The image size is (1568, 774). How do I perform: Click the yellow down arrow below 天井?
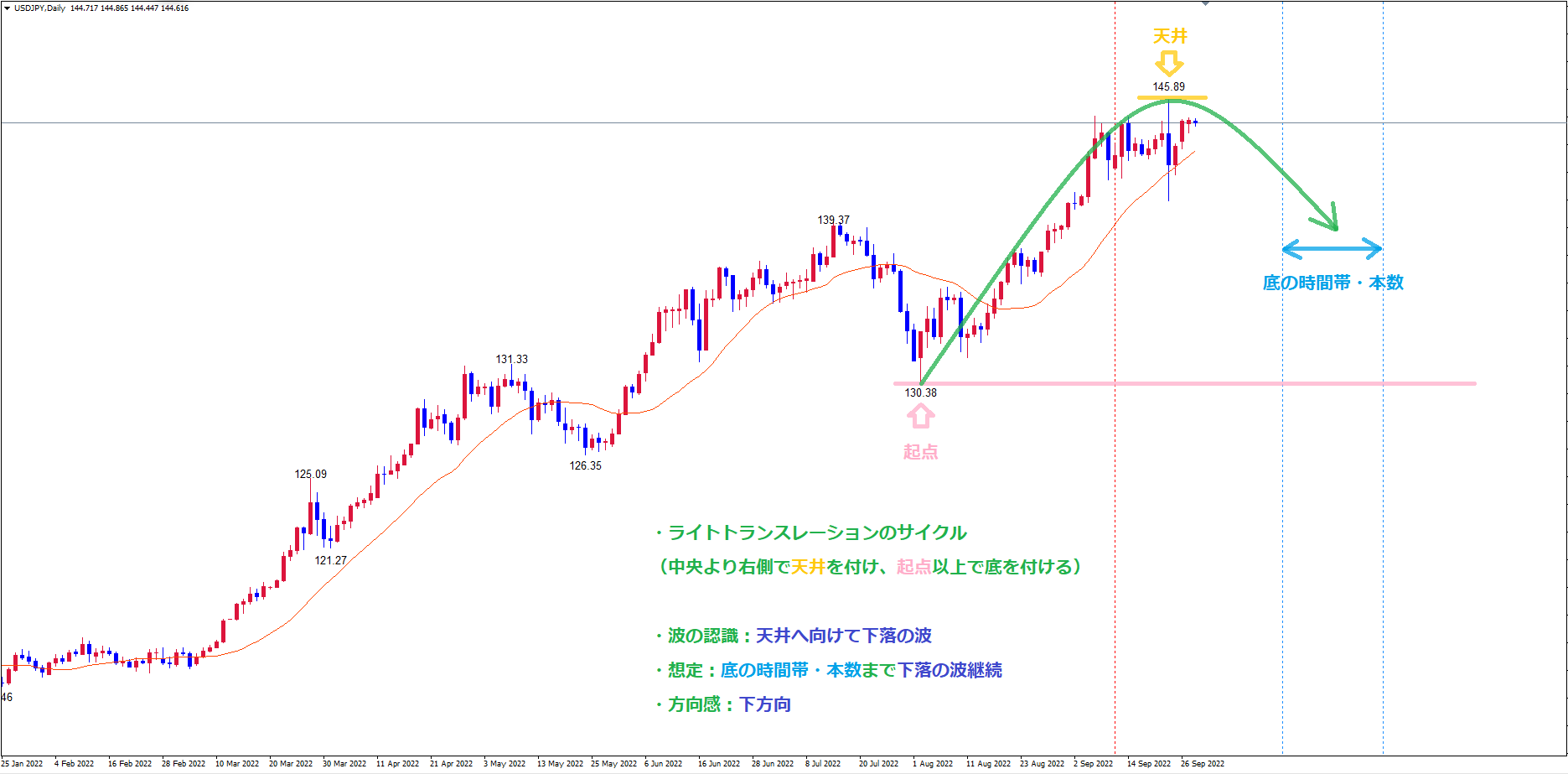[x=1169, y=64]
